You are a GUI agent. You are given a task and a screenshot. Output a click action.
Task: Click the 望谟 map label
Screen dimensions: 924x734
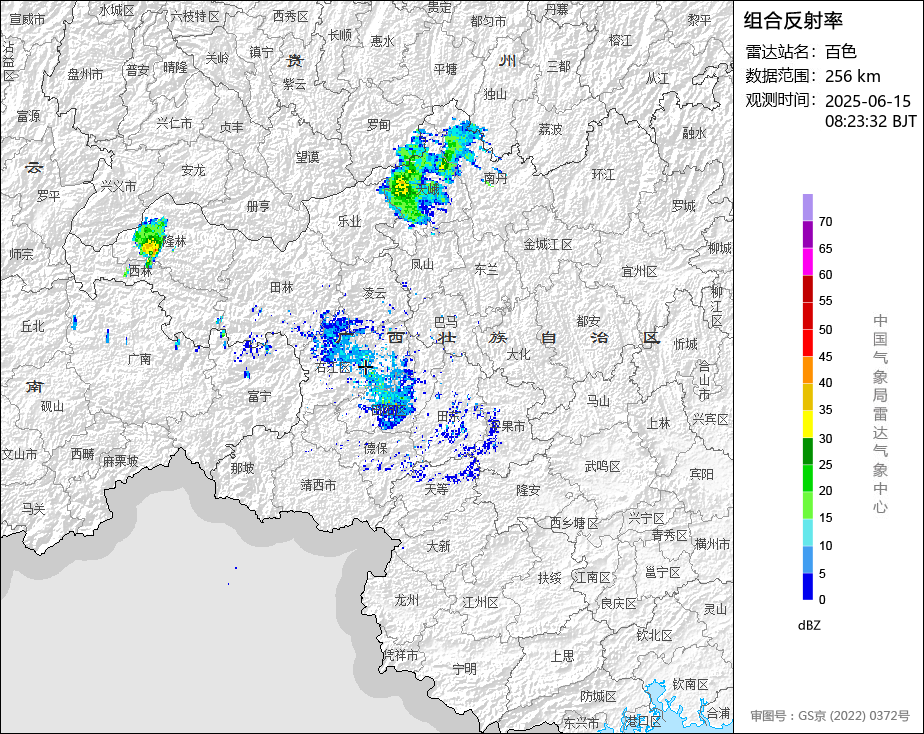click(x=308, y=157)
